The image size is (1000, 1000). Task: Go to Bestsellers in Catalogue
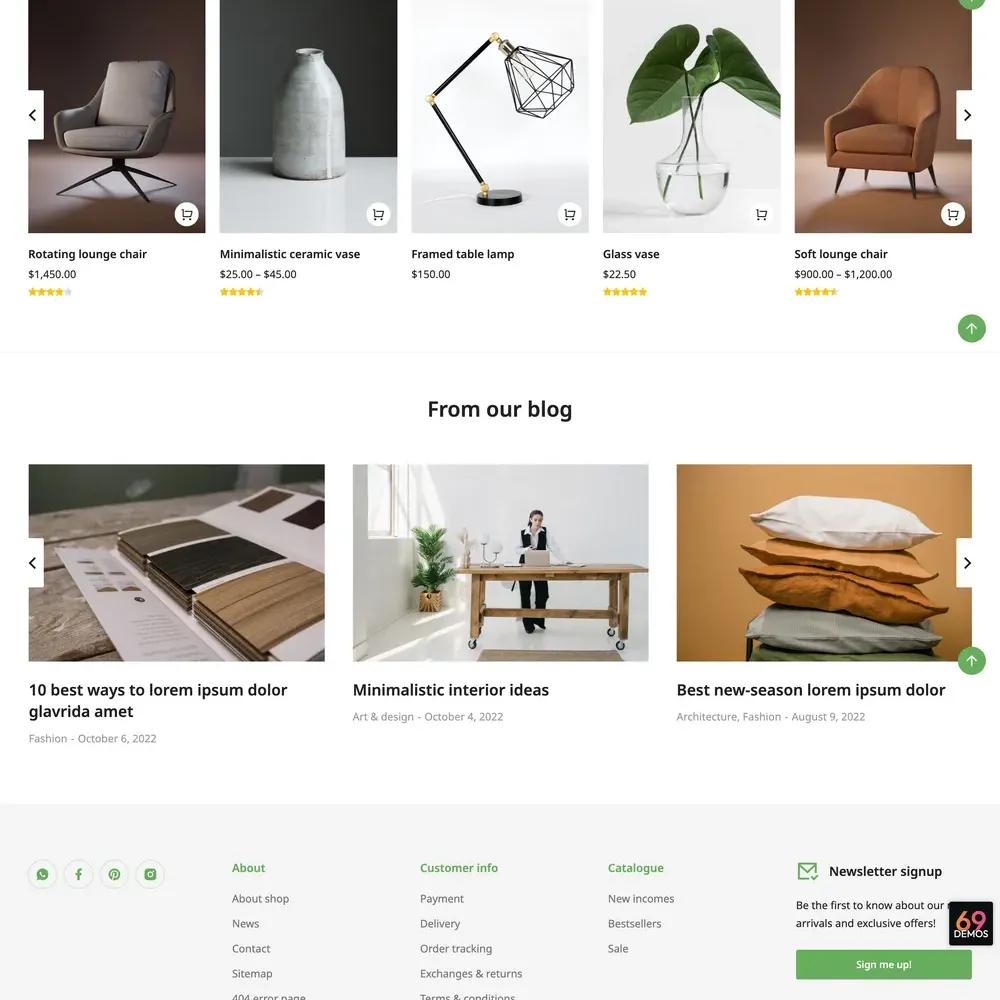tap(635, 923)
